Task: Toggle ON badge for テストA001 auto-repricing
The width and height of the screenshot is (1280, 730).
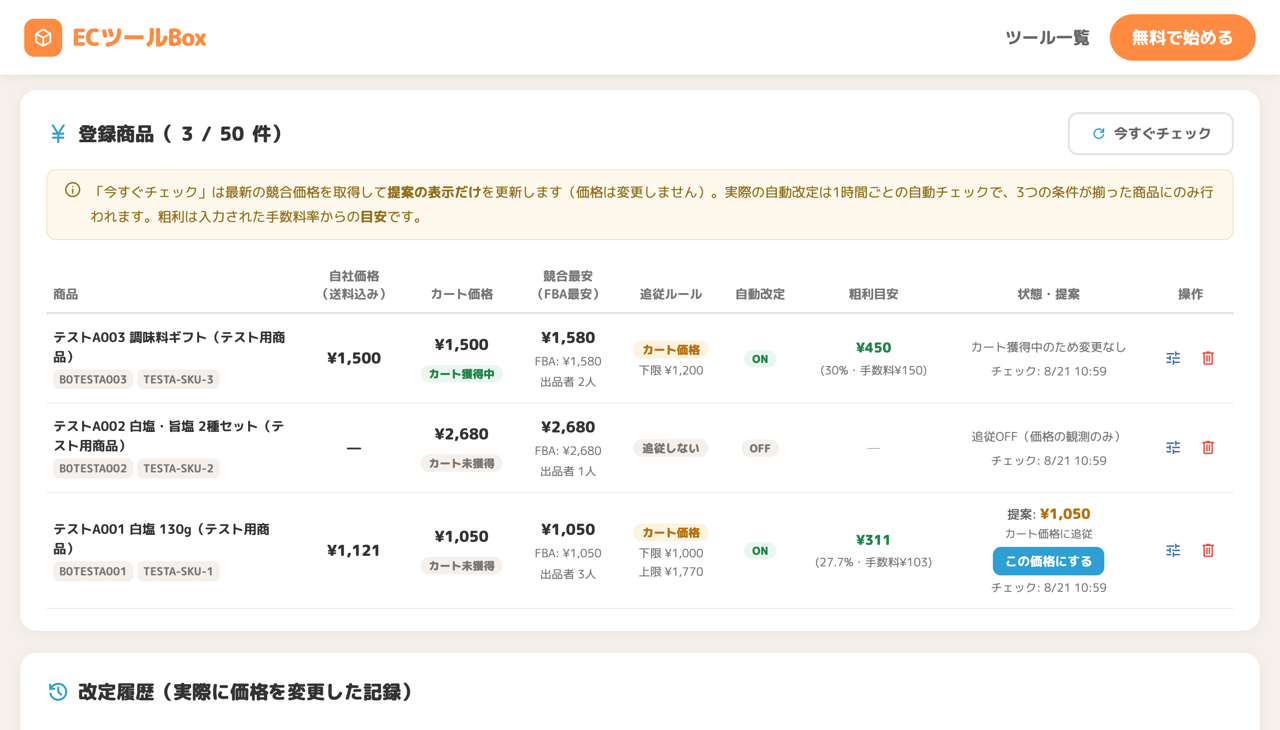Action: click(760, 551)
